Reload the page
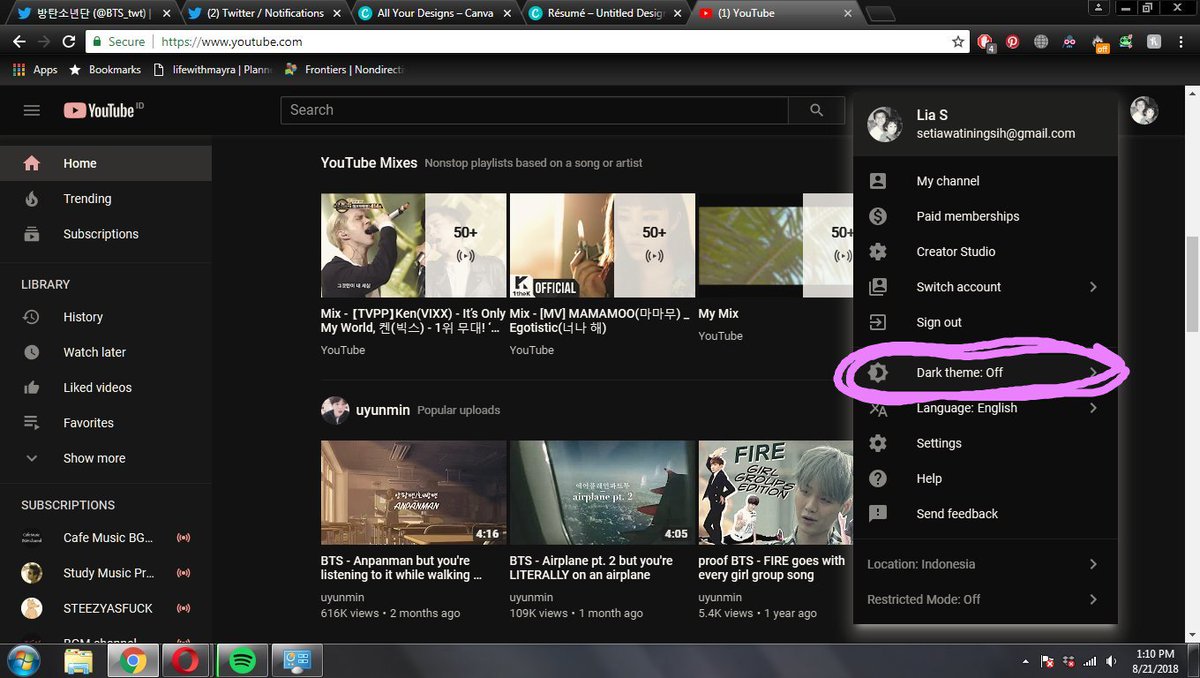The image size is (1200, 678). pyautogui.click(x=69, y=42)
